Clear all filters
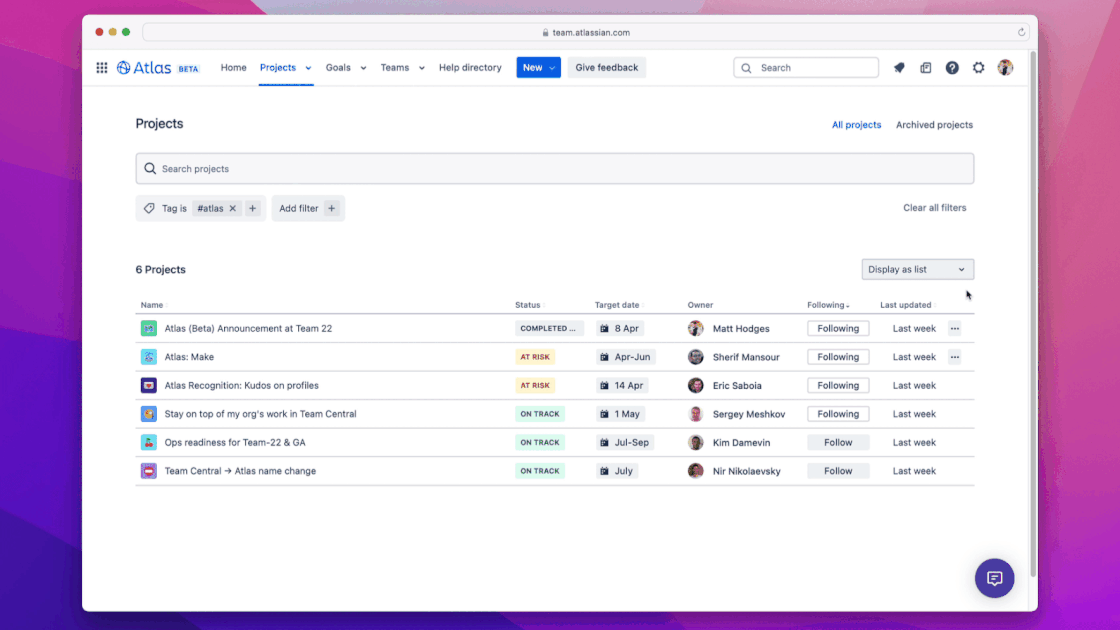Image resolution: width=1120 pixels, height=630 pixels. [934, 207]
